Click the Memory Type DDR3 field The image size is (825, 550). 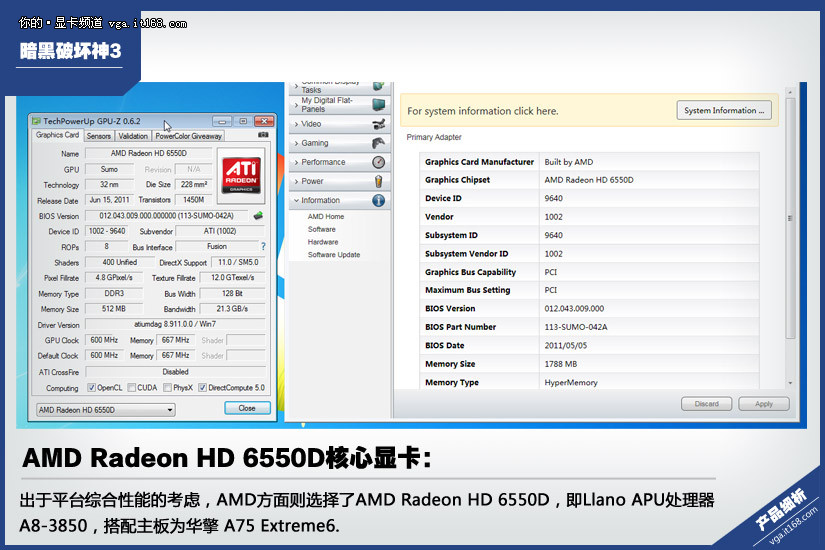[114, 294]
